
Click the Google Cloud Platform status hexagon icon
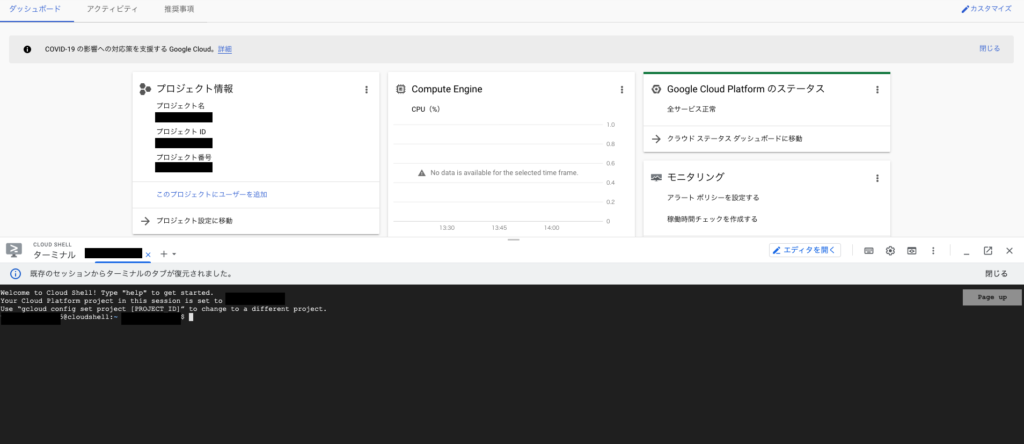[x=656, y=89]
